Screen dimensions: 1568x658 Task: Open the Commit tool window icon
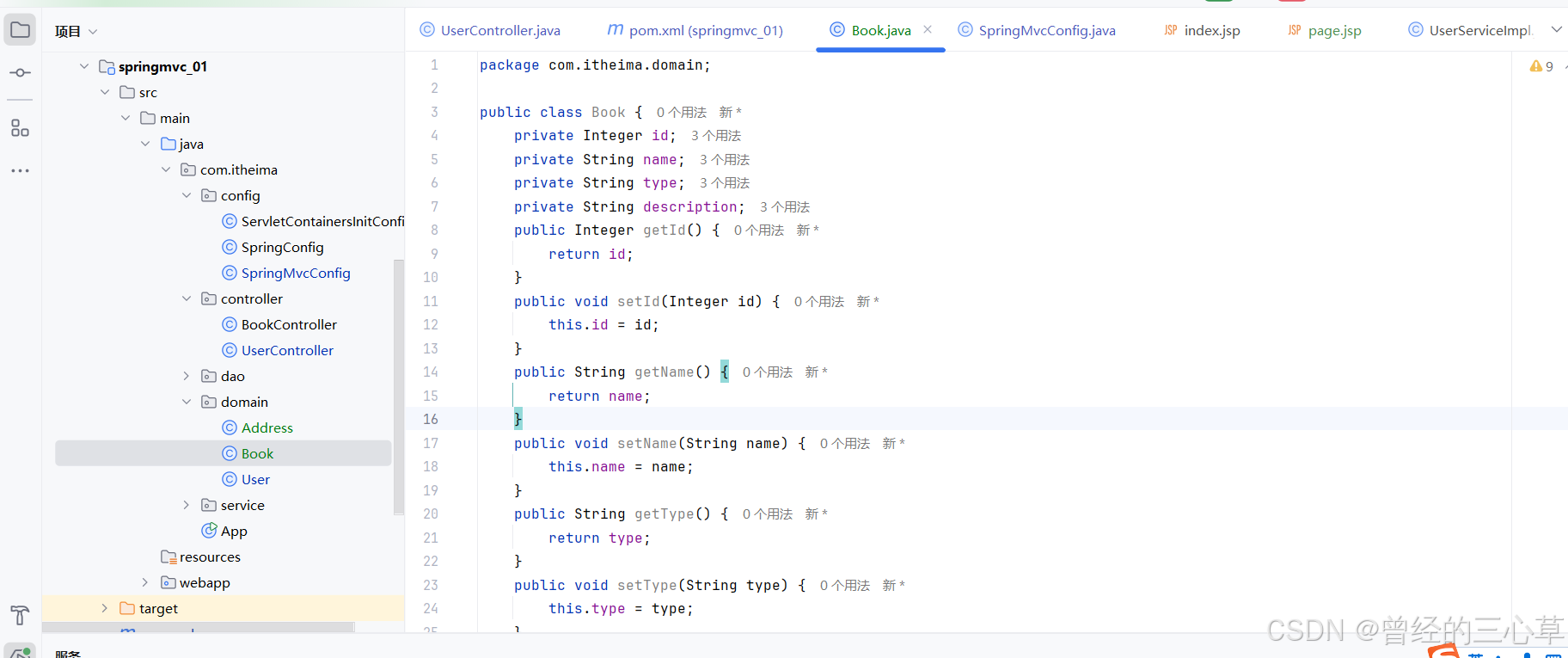pyautogui.click(x=21, y=73)
